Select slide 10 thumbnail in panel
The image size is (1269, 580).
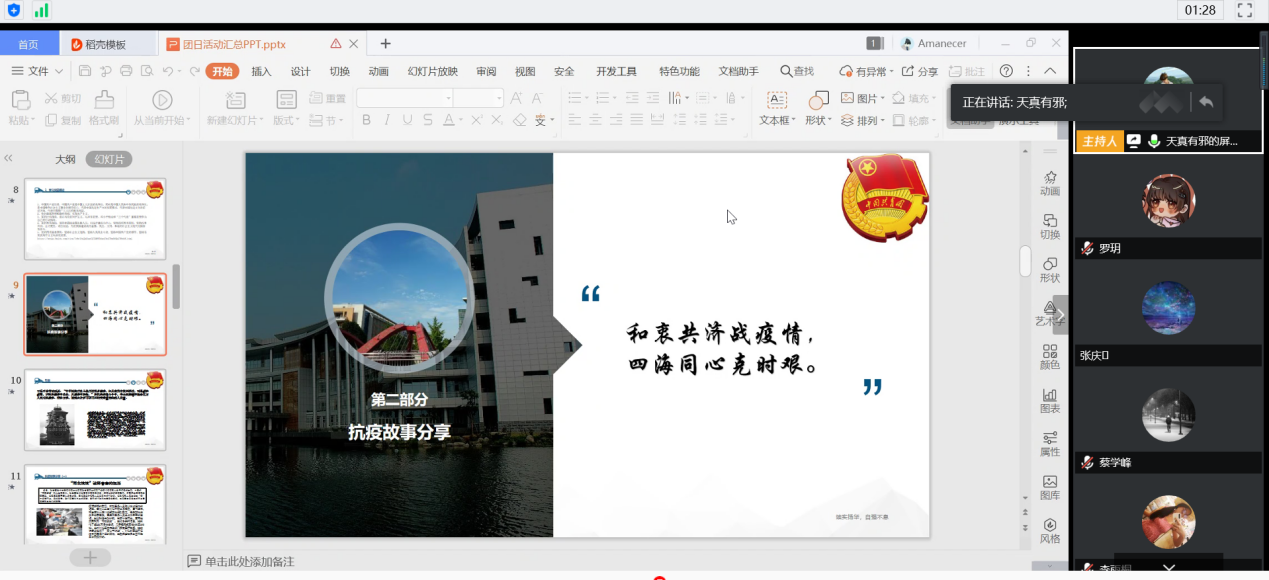pos(95,410)
